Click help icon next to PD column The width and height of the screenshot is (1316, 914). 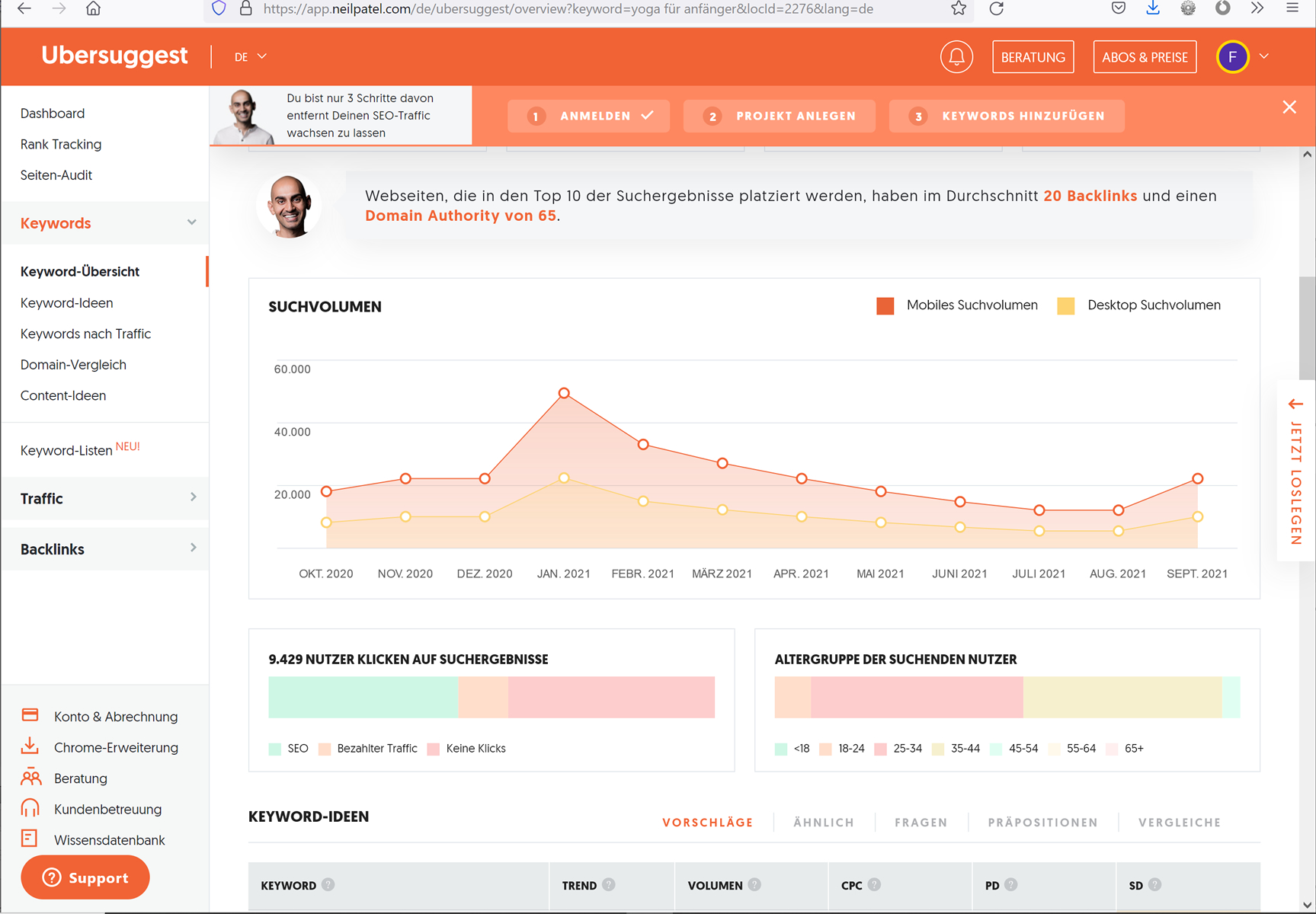1010,884
